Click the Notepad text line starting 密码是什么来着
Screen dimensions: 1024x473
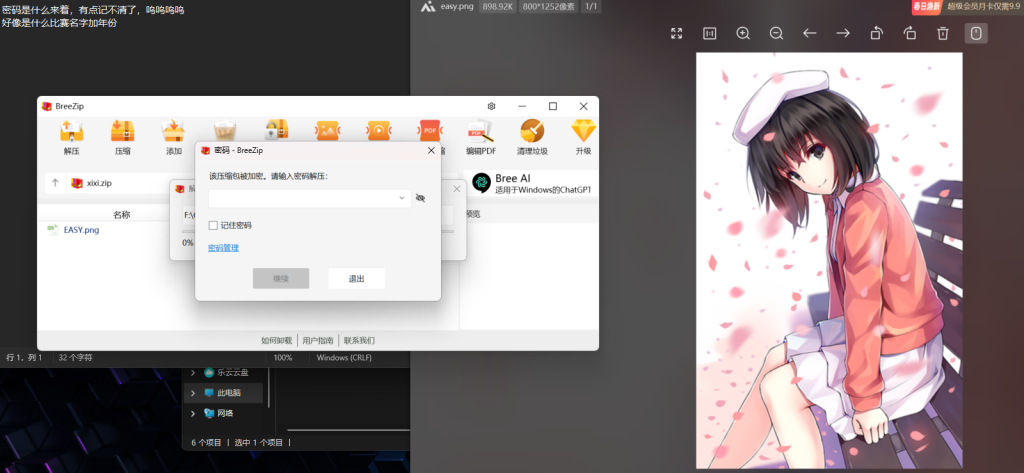(93, 10)
